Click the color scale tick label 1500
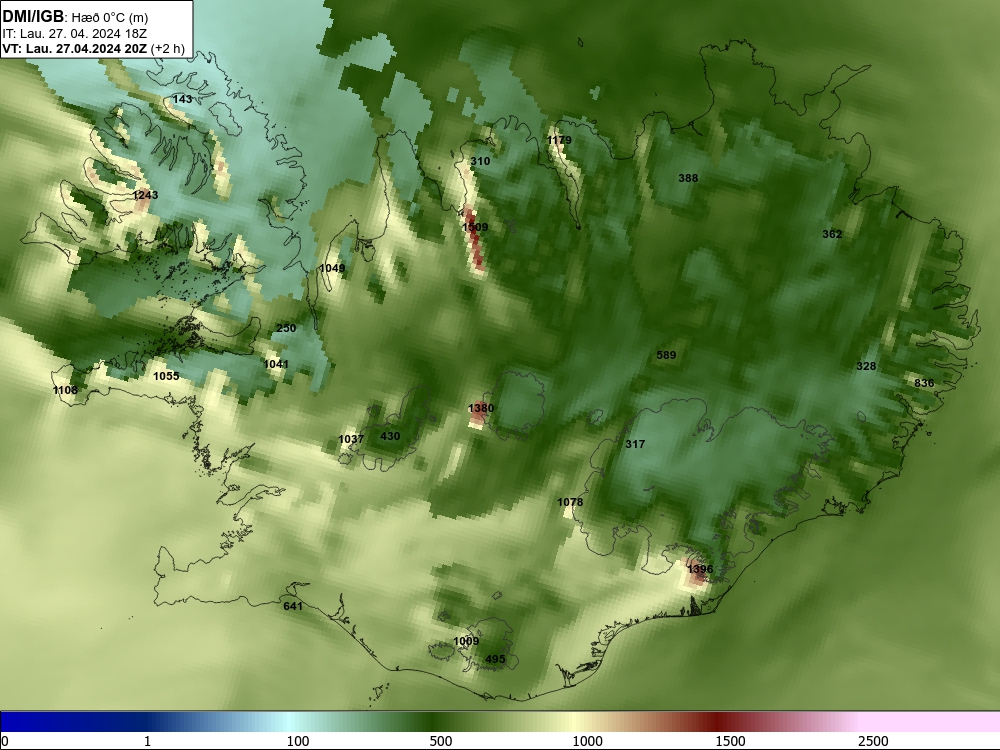The width and height of the screenshot is (1000, 750). point(730,741)
